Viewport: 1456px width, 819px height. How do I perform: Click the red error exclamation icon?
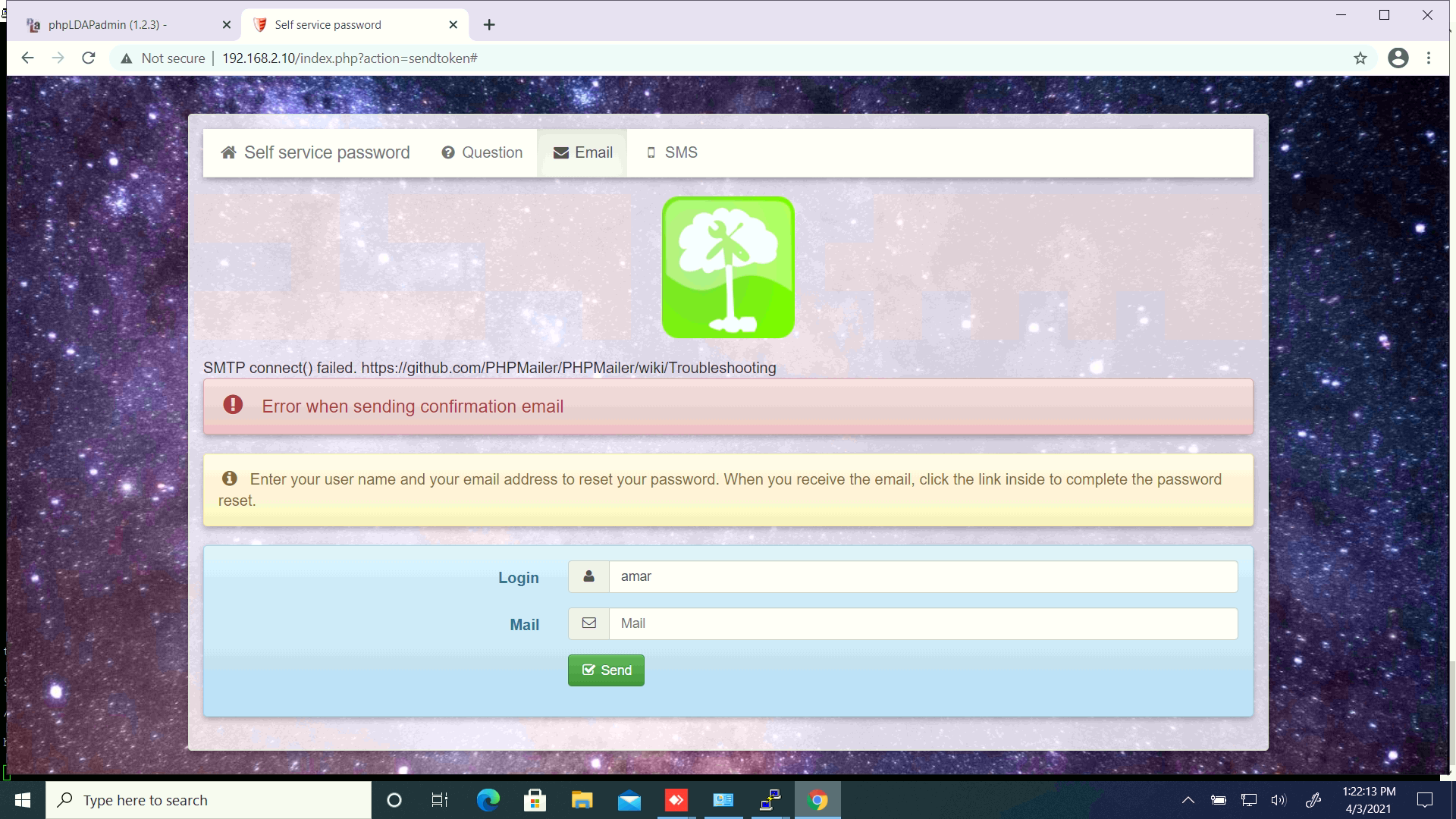pos(233,405)
